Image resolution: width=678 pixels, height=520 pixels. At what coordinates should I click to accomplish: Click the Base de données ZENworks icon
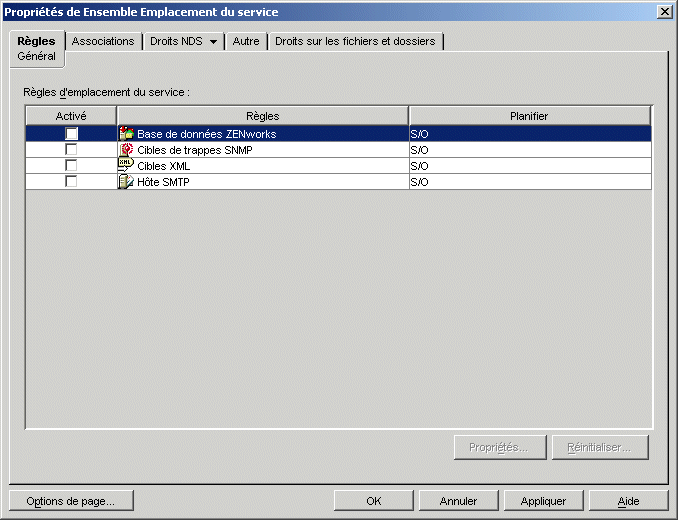point(126,134)
